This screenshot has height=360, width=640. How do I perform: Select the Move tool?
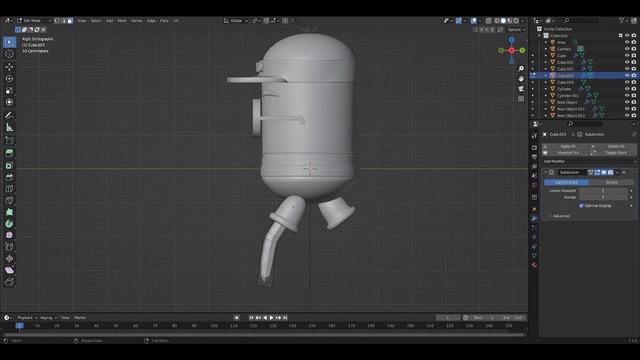[x=9, y=67]
